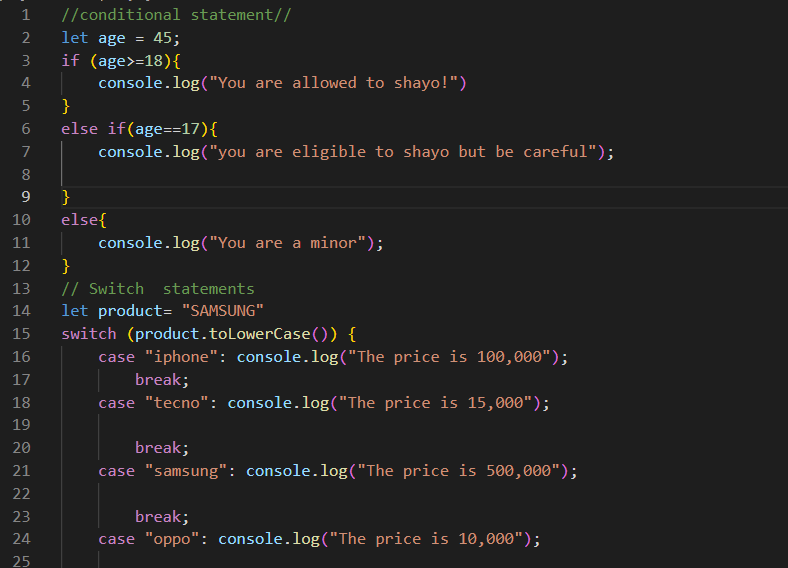The width and height of the screenshot is (788, 568).
Task: Click line number 21 in the gutter
Action: (21, 470)
